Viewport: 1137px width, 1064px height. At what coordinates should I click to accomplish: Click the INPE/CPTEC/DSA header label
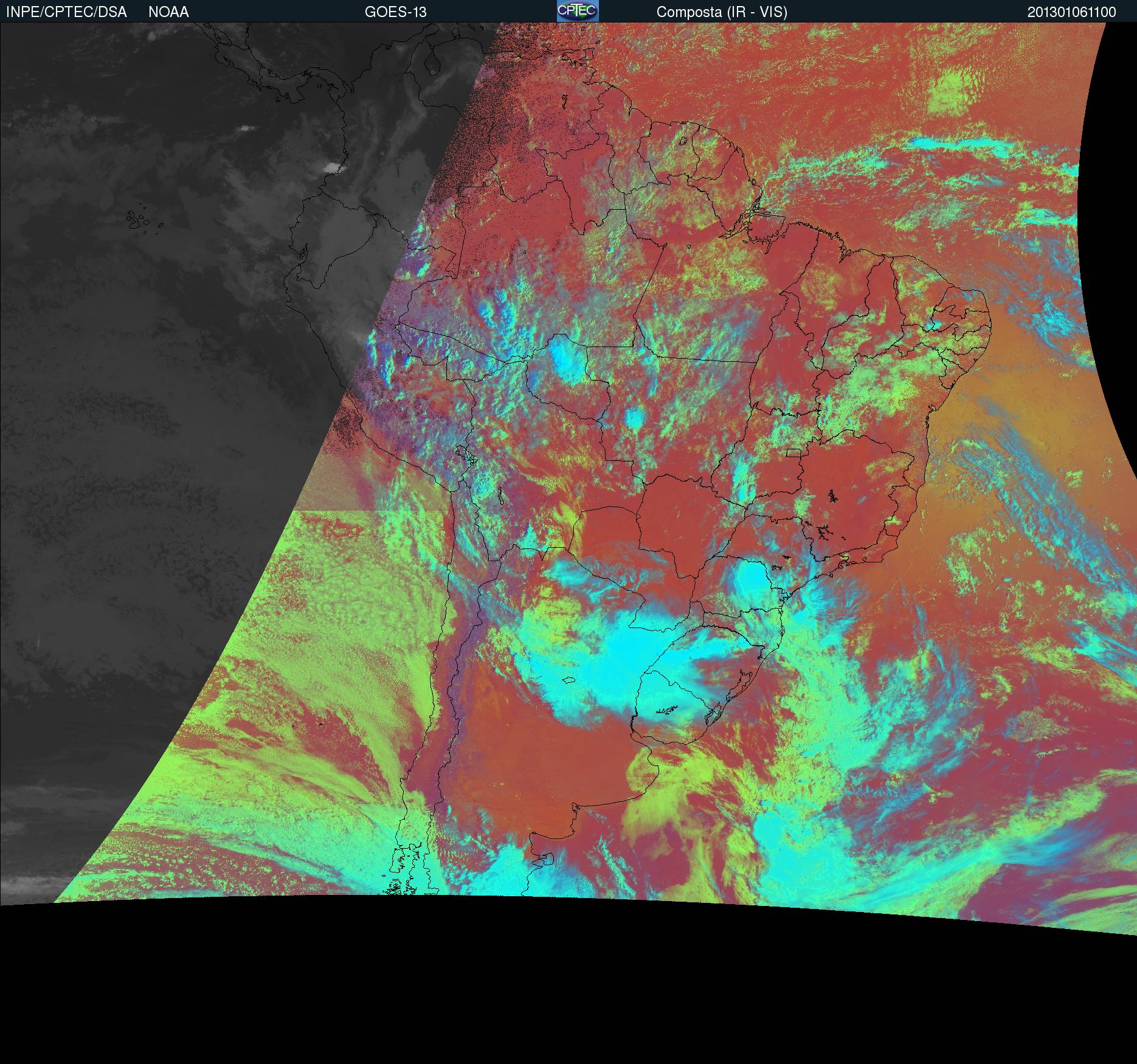point(66,12)
